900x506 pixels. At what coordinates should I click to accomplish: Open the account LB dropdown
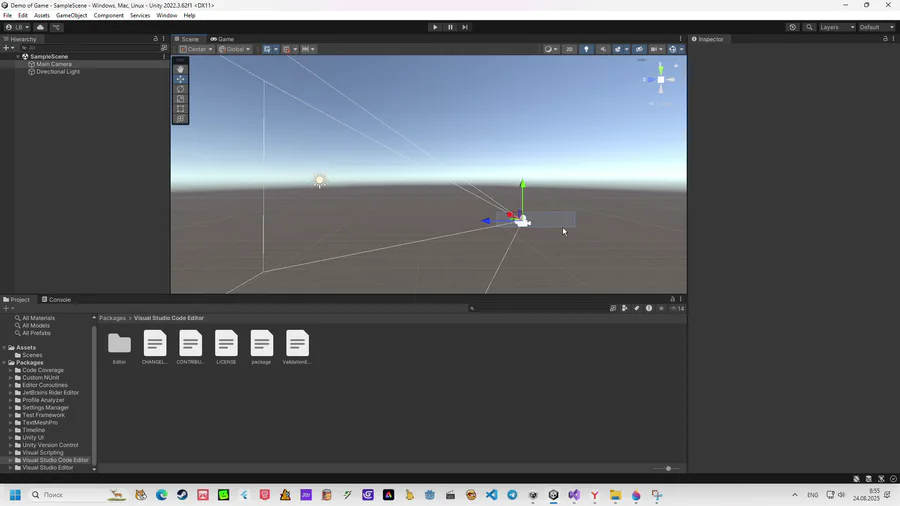click(17, 27)
